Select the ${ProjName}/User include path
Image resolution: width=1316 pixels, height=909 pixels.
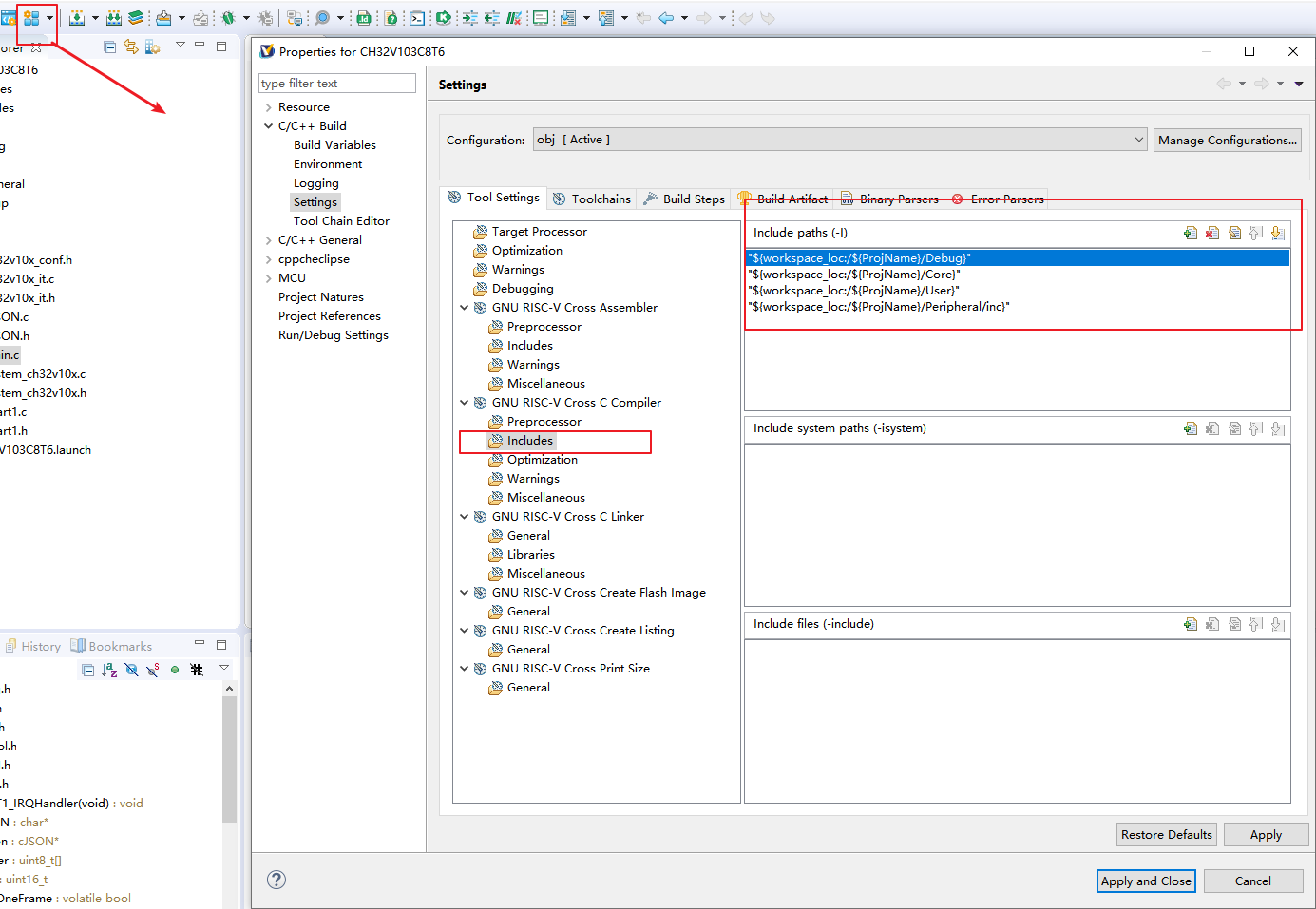point(1018,291)
